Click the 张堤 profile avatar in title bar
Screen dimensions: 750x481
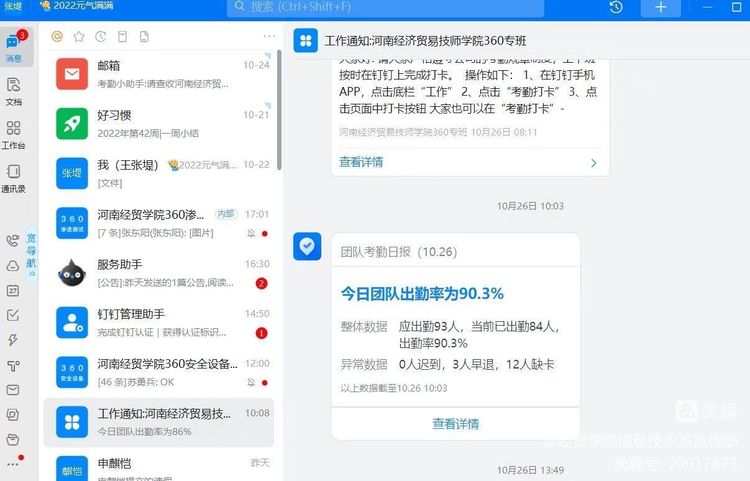13,6
